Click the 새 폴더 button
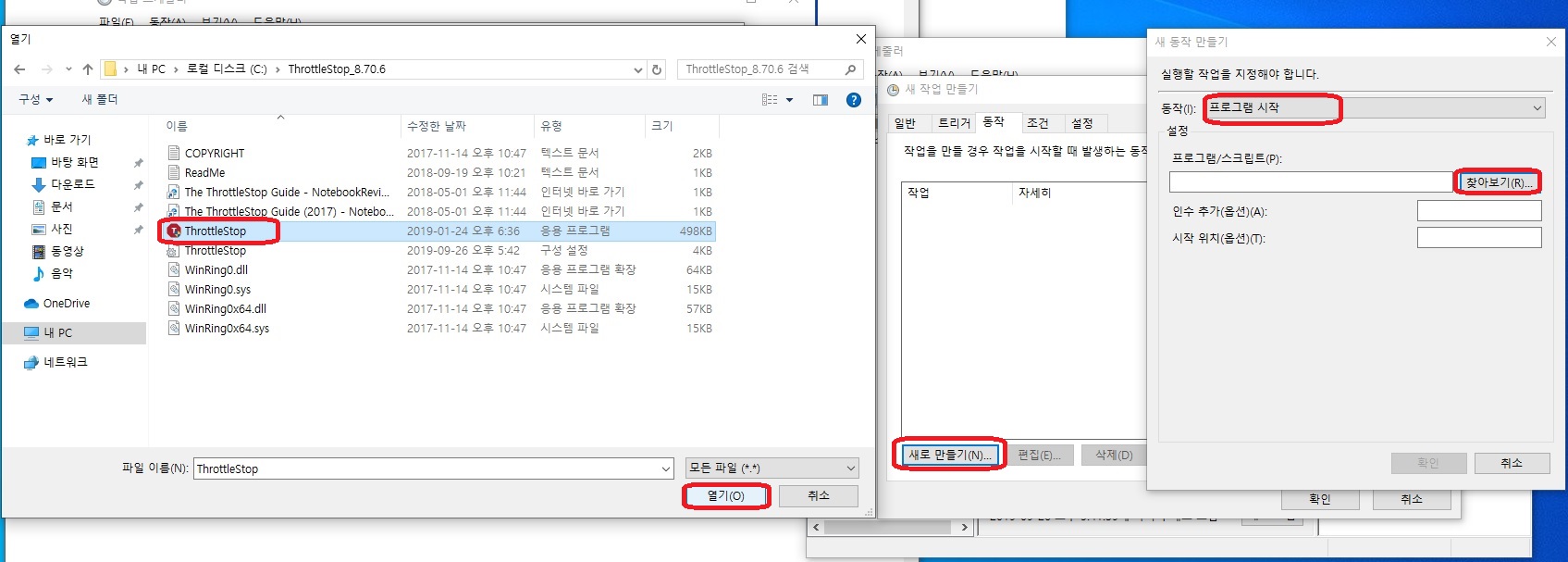This screenshot has height=562, width=1568. point(100,100)
